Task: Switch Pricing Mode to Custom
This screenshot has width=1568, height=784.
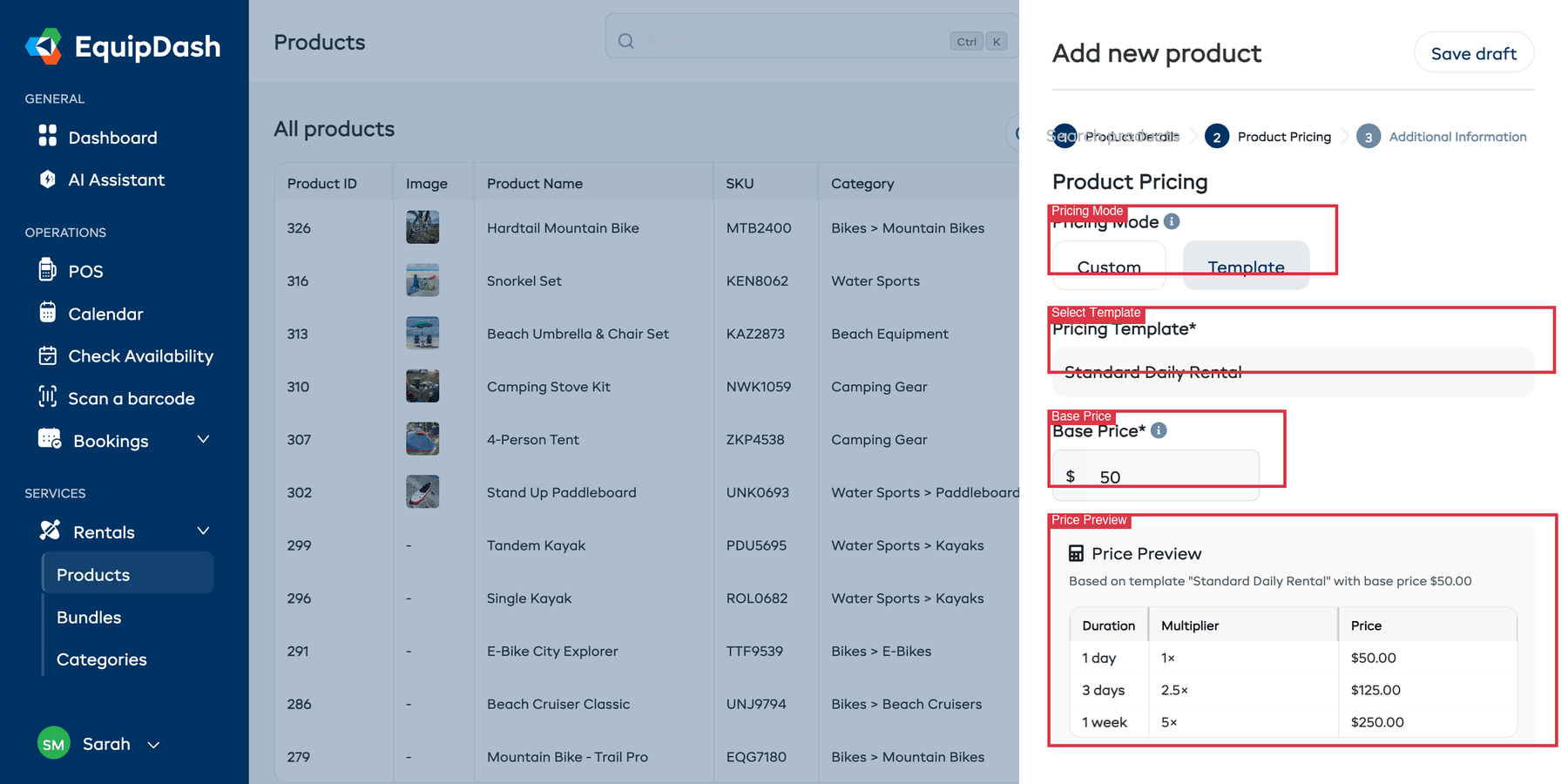Action: tap(1107, 266)
